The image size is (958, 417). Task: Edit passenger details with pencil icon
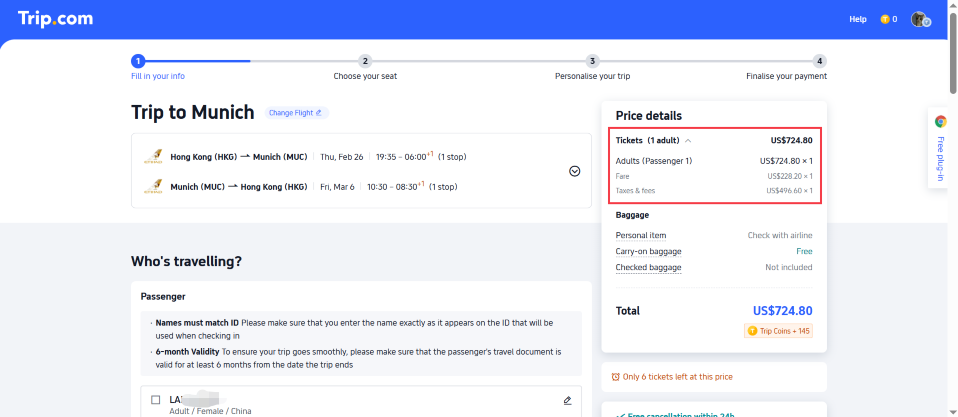click(x=567, y=400)
